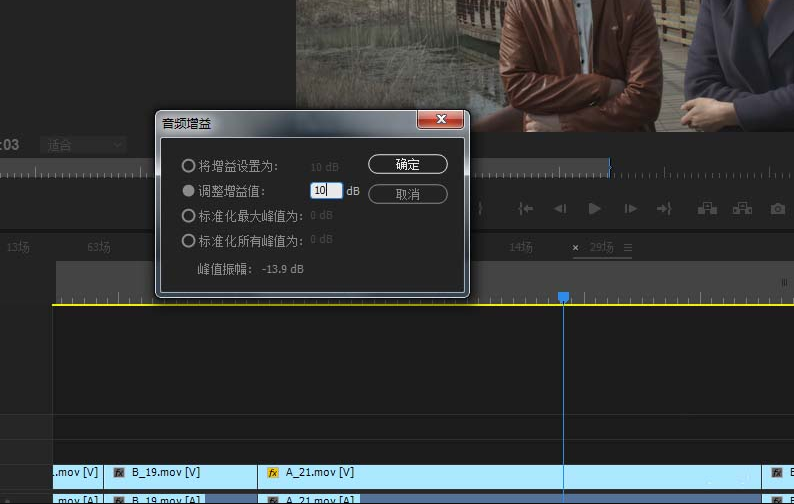The image size is (794, 504).
Task: Click the blue timeline playhead marker
Action: (x=563, y=297)
